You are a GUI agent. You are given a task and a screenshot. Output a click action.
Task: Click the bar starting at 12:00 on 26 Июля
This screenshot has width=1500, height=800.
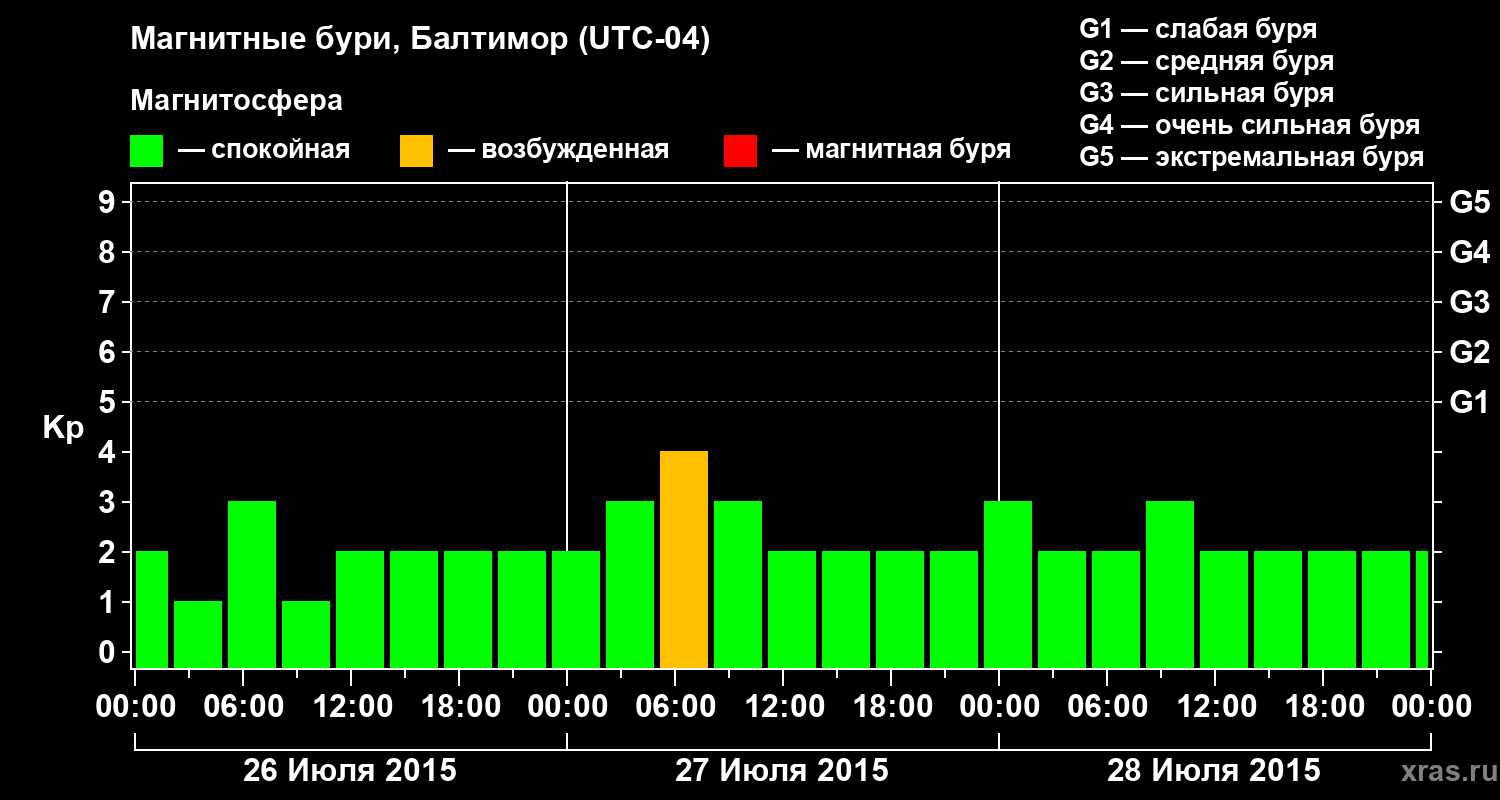(x=360, y=610)
